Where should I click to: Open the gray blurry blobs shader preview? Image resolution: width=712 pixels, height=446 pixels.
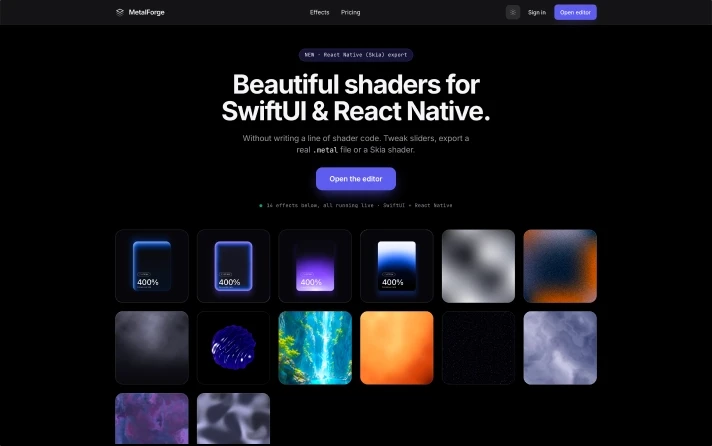(478, 266)
